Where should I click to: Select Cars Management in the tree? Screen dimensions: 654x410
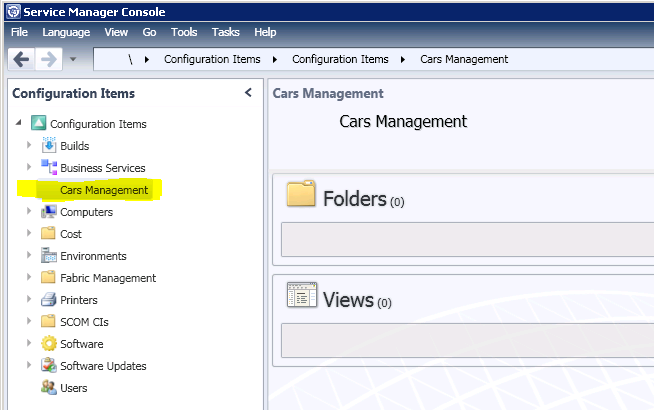(x=104, y=190)
